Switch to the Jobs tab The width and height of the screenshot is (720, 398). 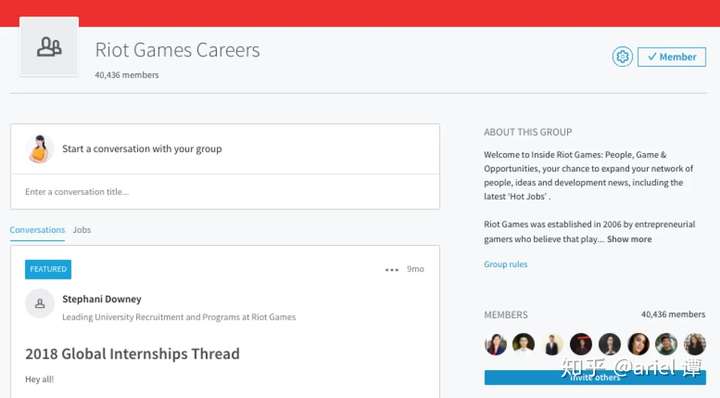tap(82, 230)
